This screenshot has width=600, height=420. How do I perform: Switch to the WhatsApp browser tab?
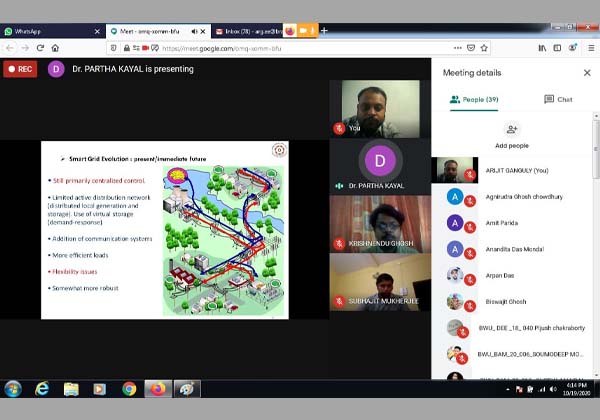50,31
